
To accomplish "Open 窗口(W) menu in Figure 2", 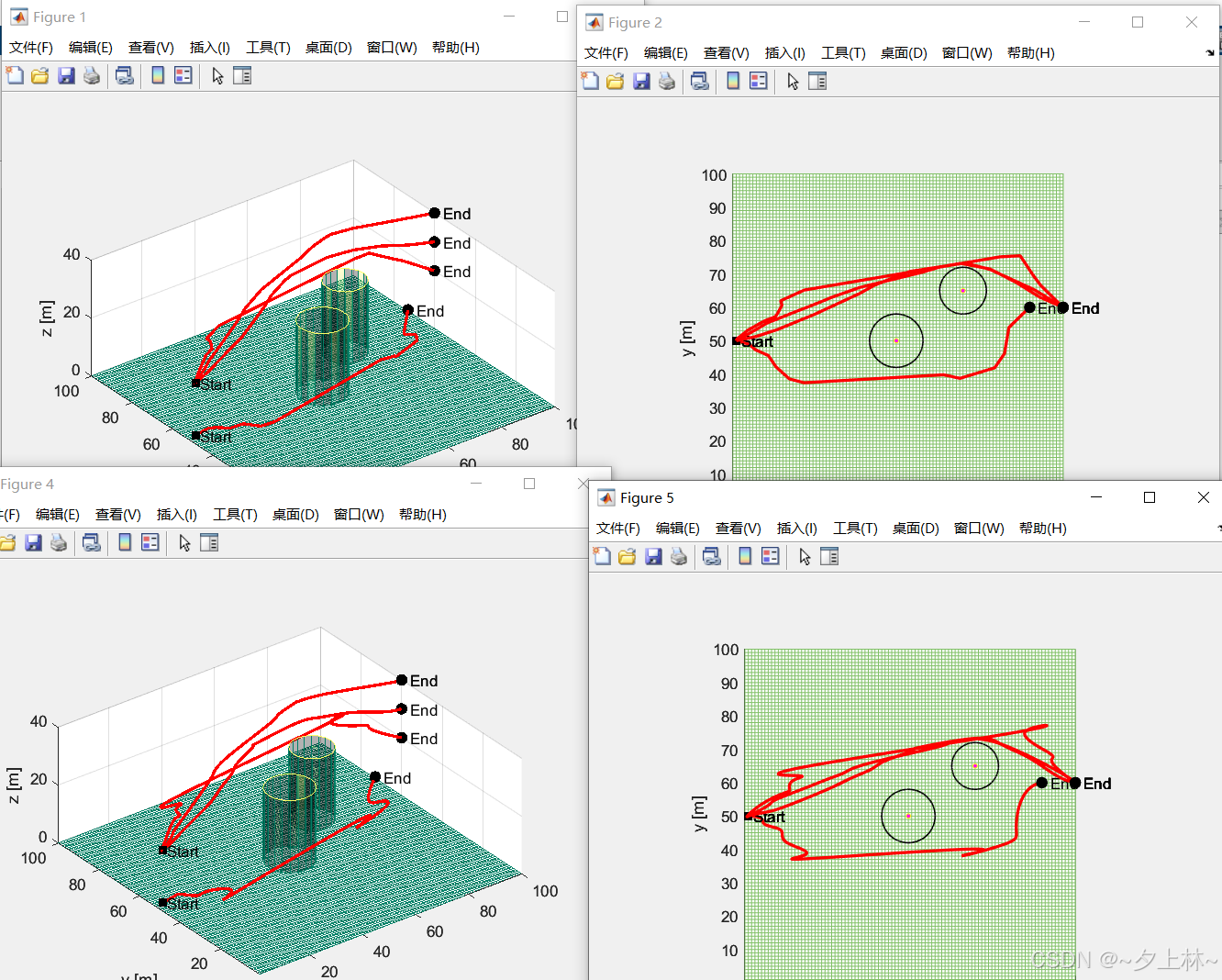I will pyautogui.click(x=967, y=53).
